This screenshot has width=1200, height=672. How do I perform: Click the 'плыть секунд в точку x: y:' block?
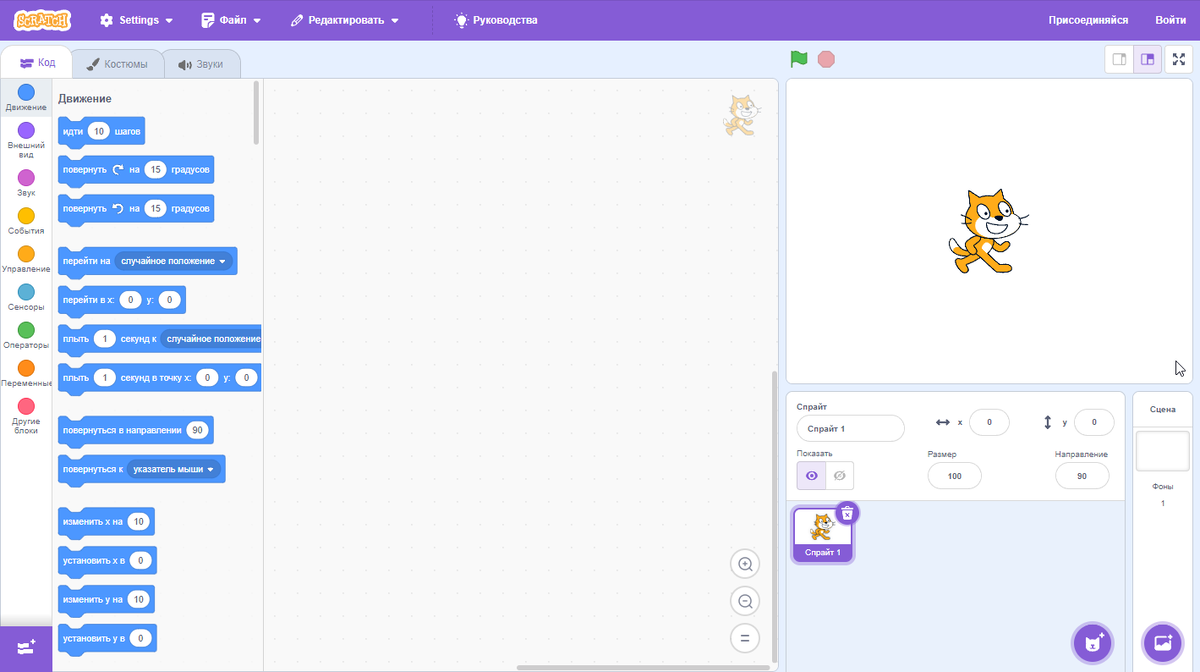pos(160,378)
